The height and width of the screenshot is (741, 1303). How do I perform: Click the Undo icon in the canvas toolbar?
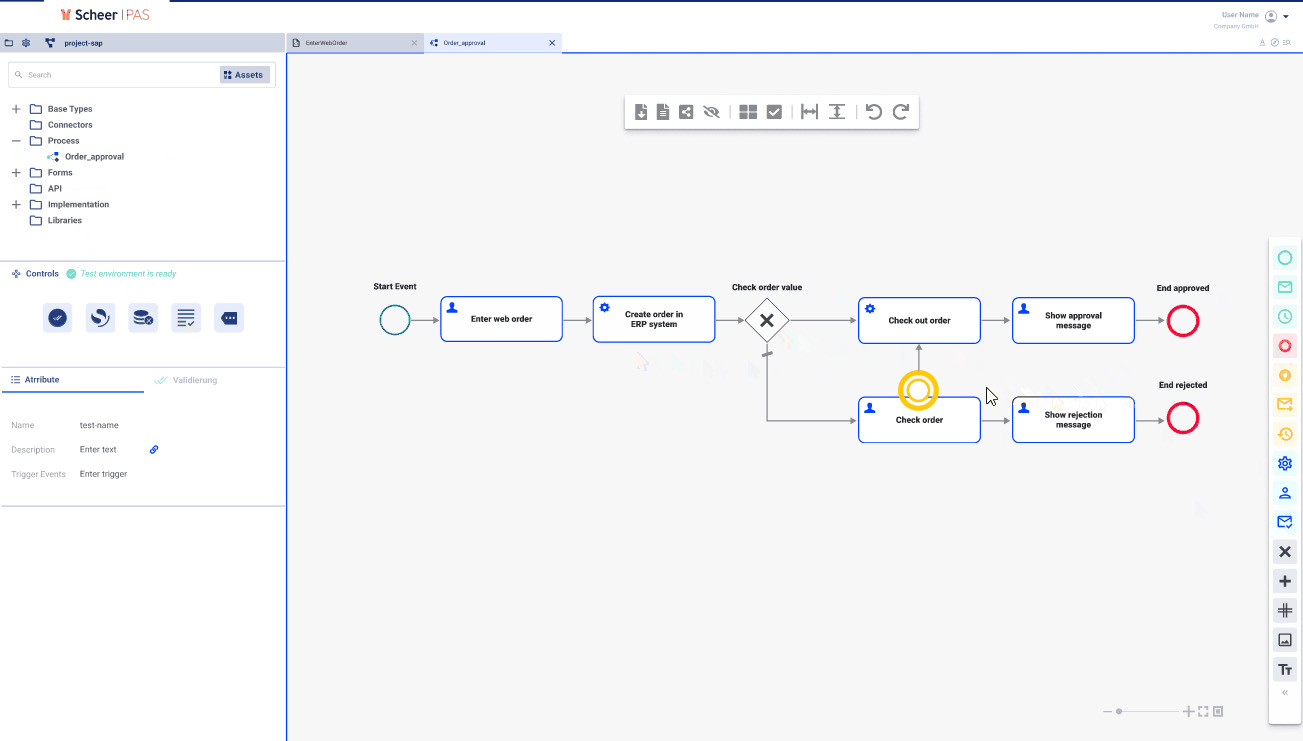point(874,112)
